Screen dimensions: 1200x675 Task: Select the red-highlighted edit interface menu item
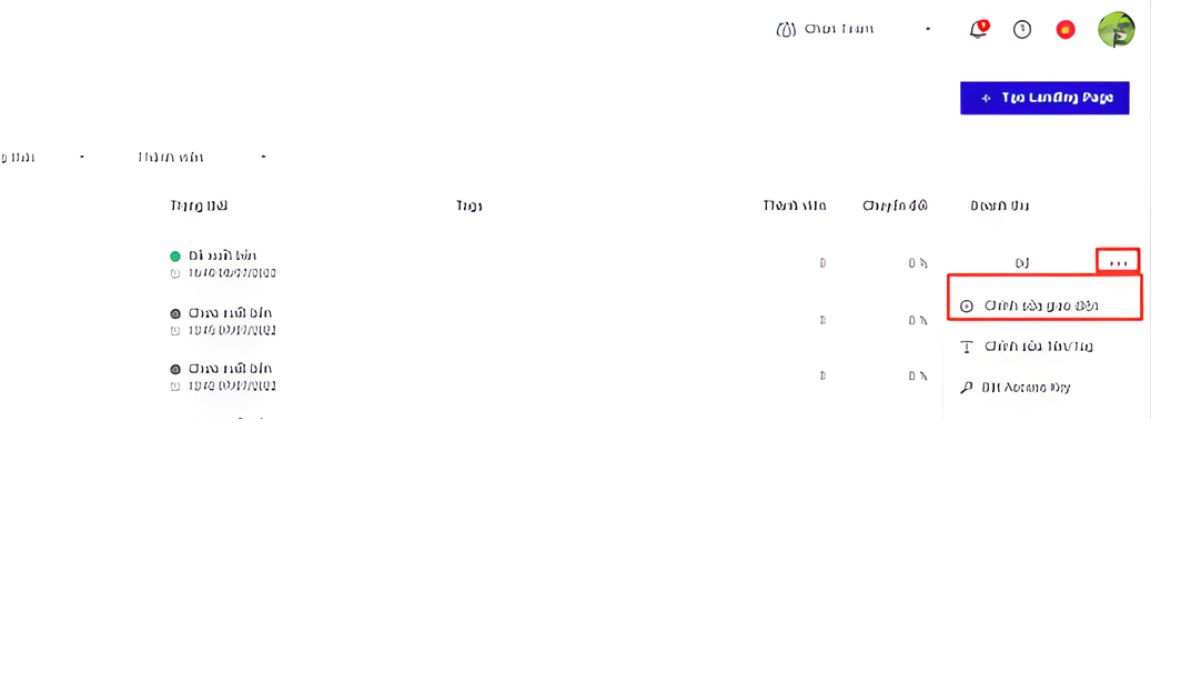point(1043,306)
